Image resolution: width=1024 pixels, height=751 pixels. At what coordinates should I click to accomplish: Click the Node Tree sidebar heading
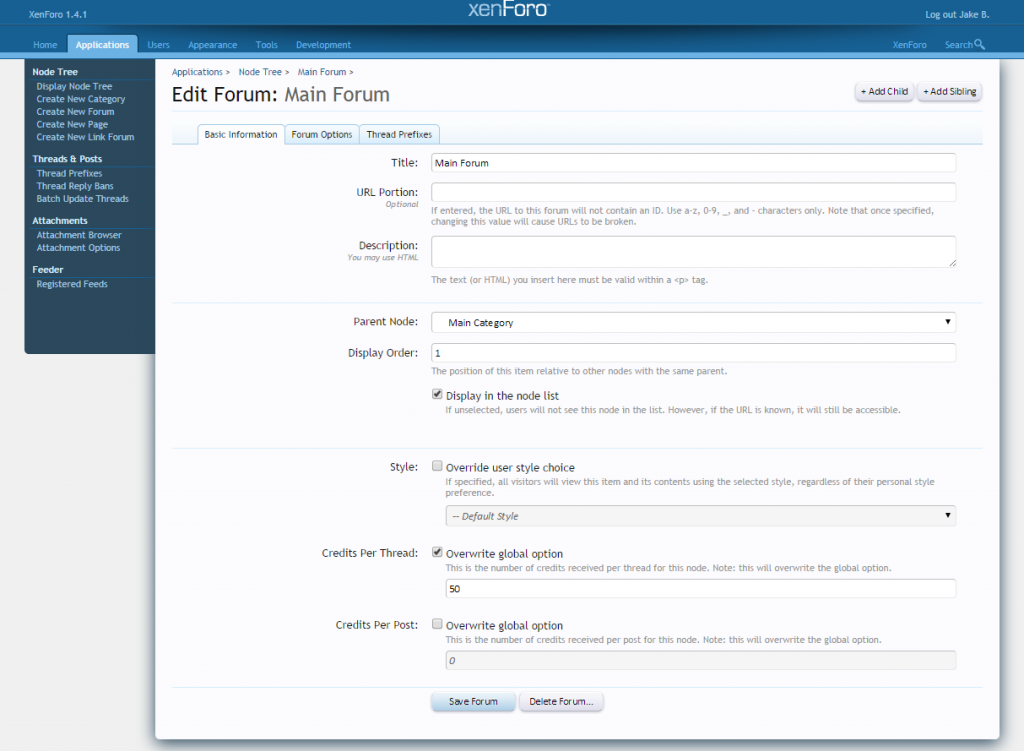[x=55, y=72]
